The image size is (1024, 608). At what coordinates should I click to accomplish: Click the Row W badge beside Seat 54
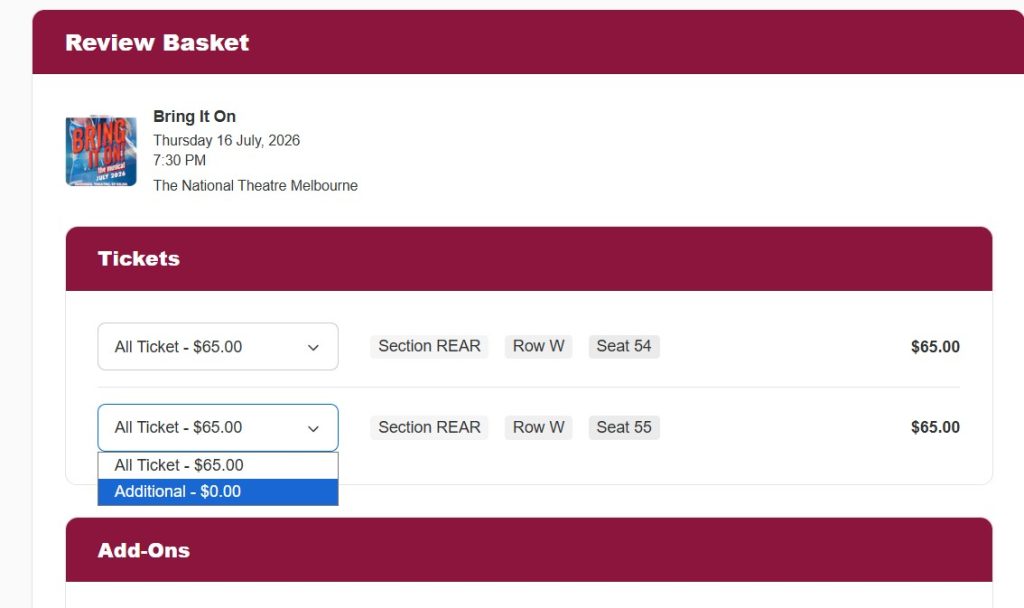538,346
